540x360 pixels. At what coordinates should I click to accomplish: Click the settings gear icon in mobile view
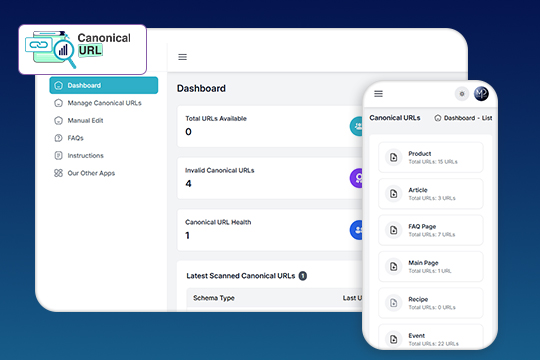pos(462,94)
